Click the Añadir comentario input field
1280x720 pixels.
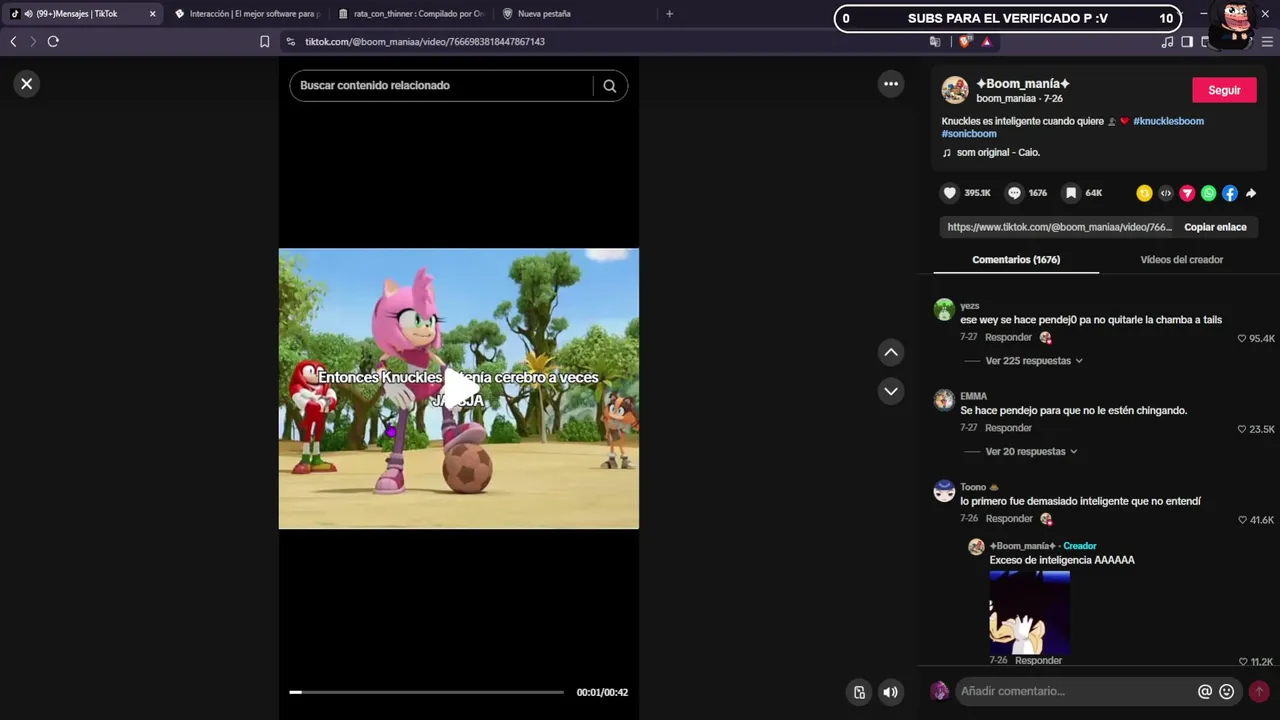pyautogui.click(x=1075, y=691)
